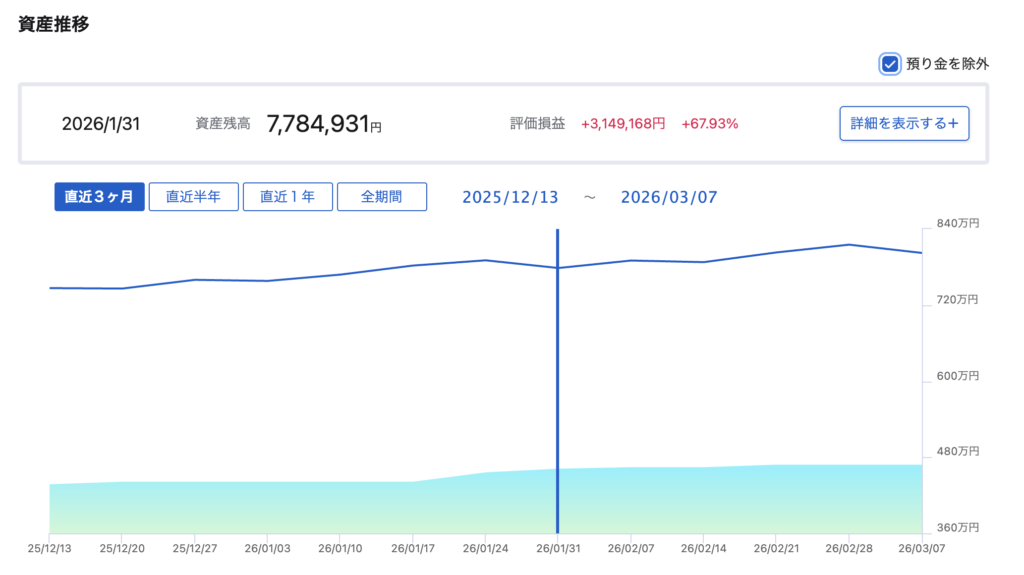1024x575 pixels.
Task: Click the 26/03/07 x-axis date label
Action: point(920,549)
